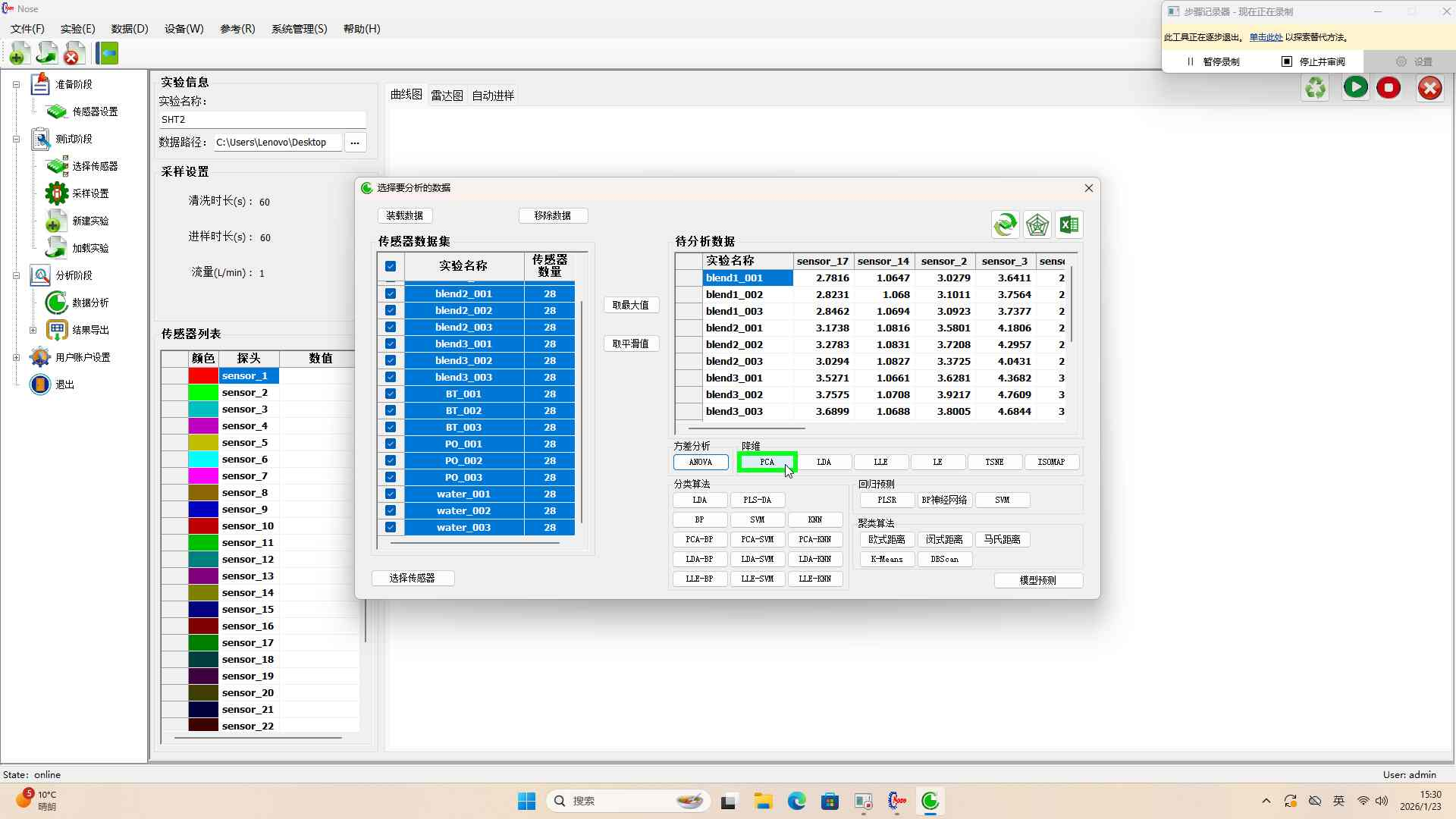Click the Excel export icon in dialog
Viewport: 1456px width, 819px height.
(x=1069, y=224)
